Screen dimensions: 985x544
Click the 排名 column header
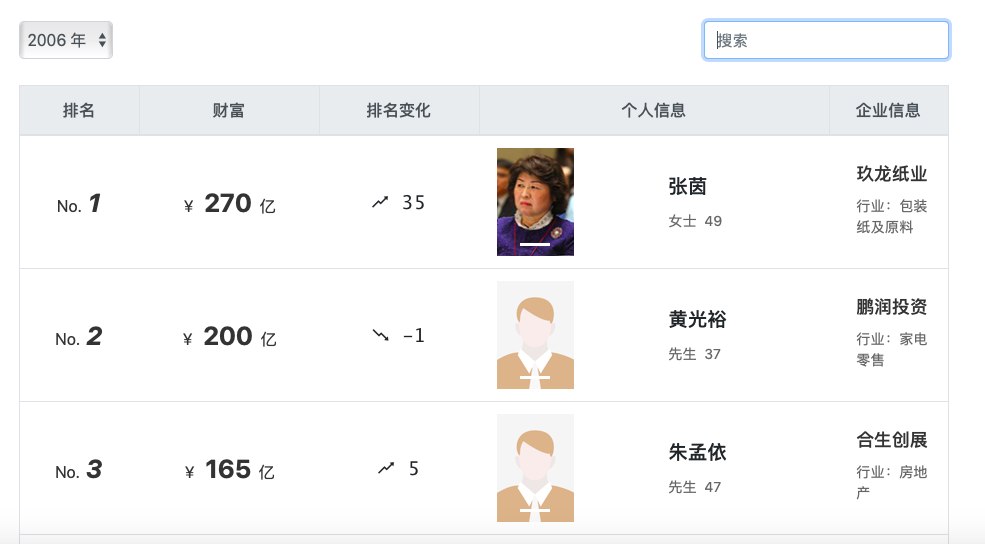(79, 111)
